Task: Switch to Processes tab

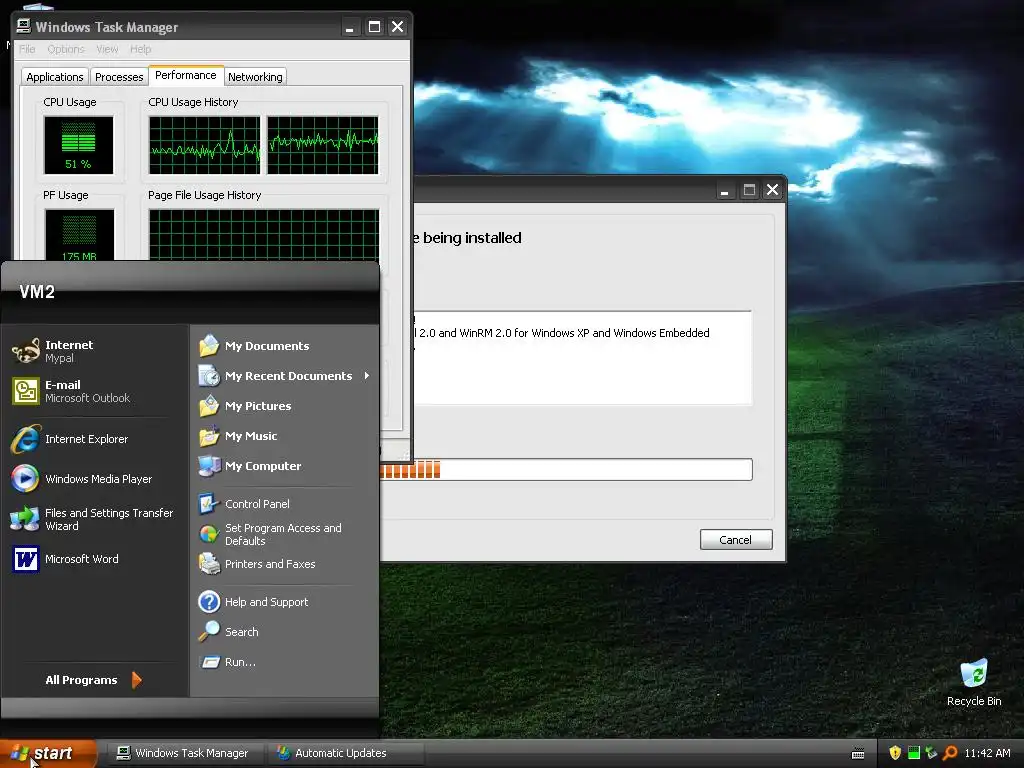Action: pyautogui.click(x=119, y=77)
